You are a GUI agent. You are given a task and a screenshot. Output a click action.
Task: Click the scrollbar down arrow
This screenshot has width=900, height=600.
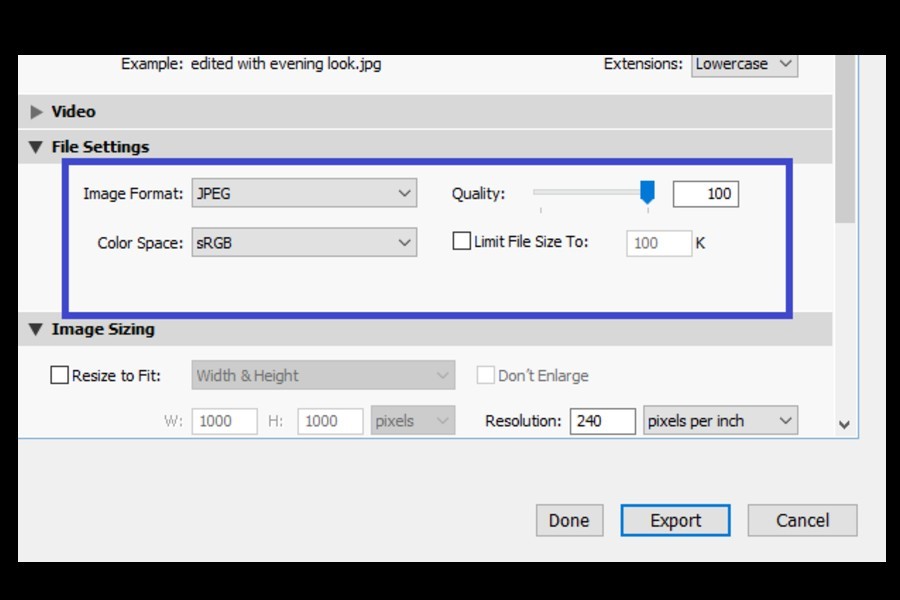pos(845,425)
